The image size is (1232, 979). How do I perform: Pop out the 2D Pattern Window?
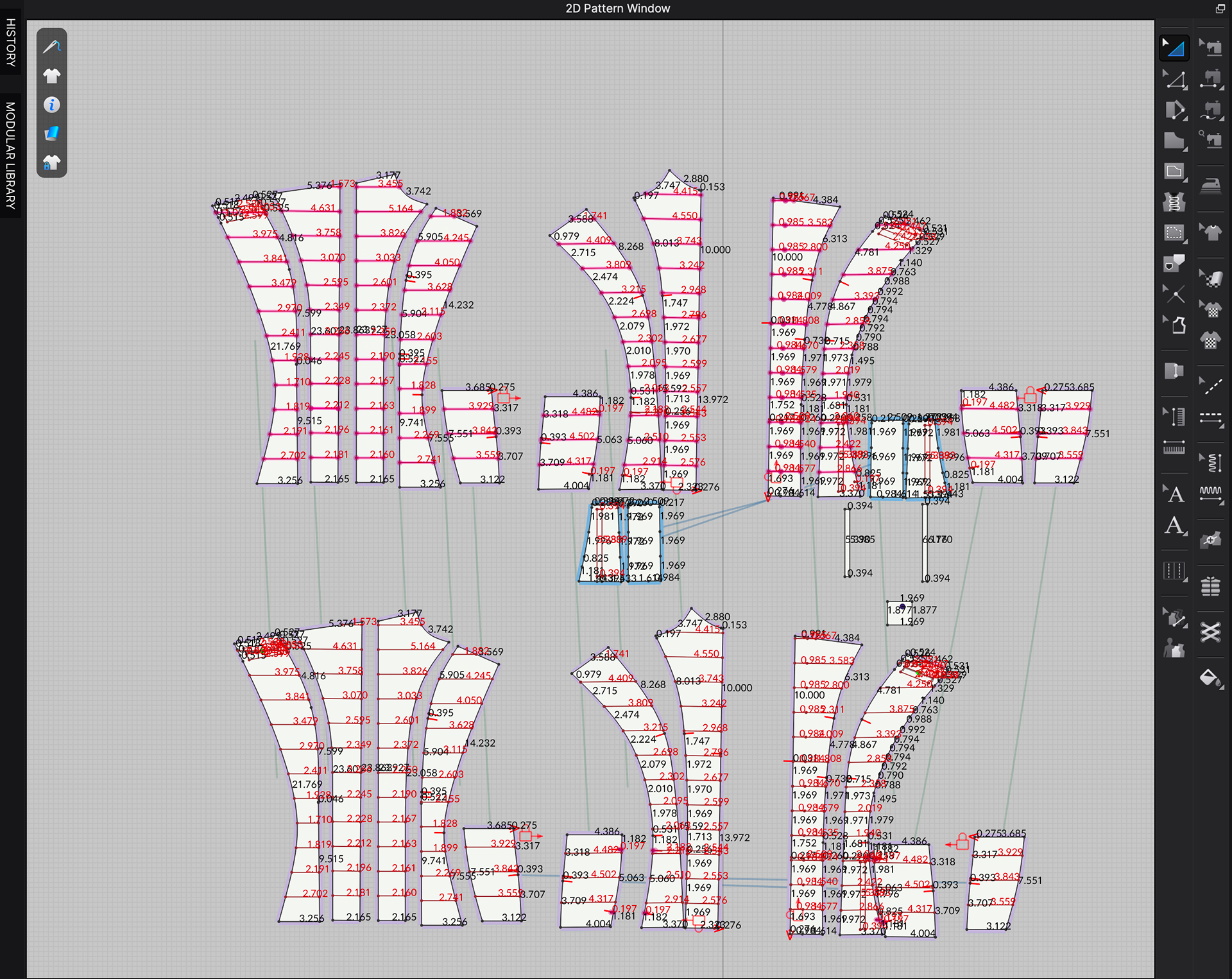pyautogui.click(x=1220, y=8)
